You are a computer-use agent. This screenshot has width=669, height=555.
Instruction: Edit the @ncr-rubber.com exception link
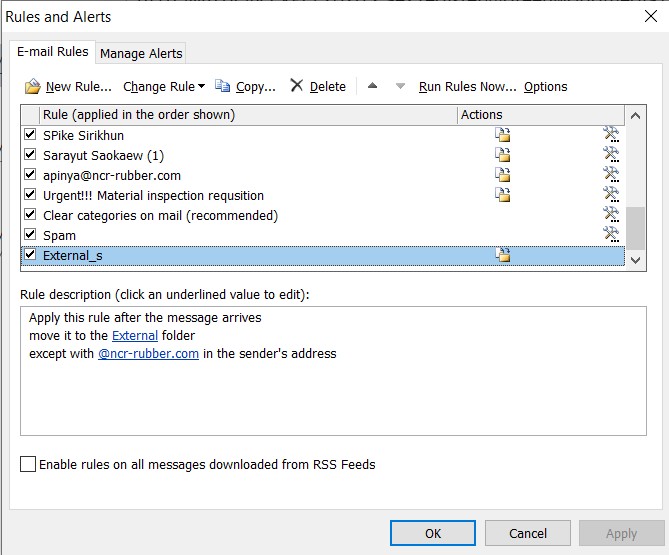tap(148, 354)
